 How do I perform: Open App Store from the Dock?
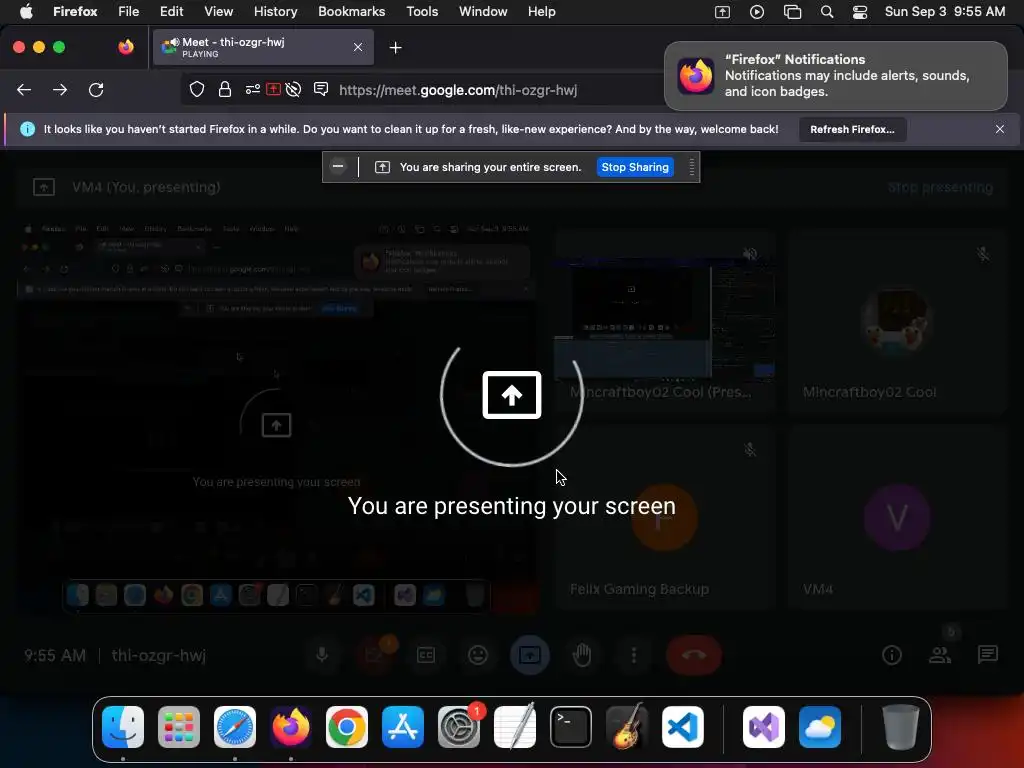click(403, 727)
